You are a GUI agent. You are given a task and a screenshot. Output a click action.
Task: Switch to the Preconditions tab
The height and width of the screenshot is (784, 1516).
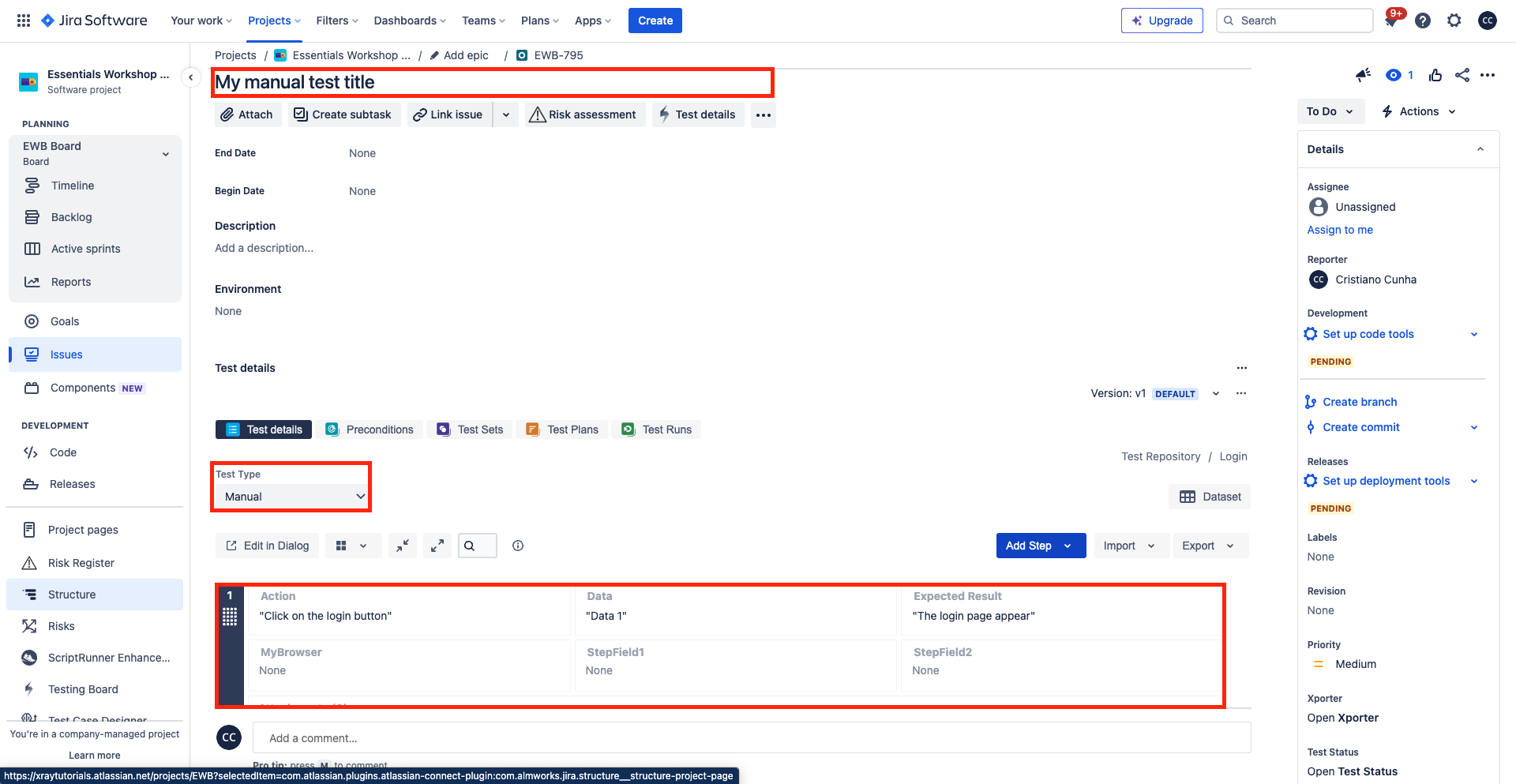point(370,430)
